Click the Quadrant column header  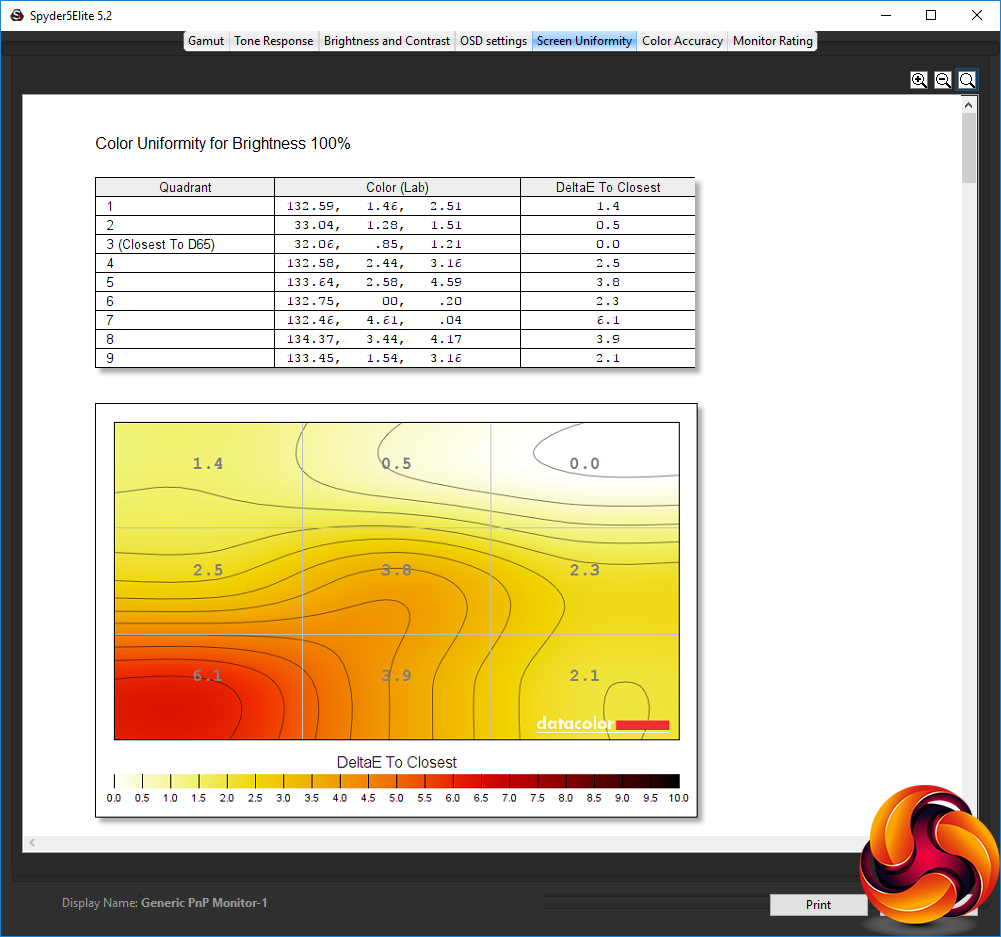click(x=185, y=187)
